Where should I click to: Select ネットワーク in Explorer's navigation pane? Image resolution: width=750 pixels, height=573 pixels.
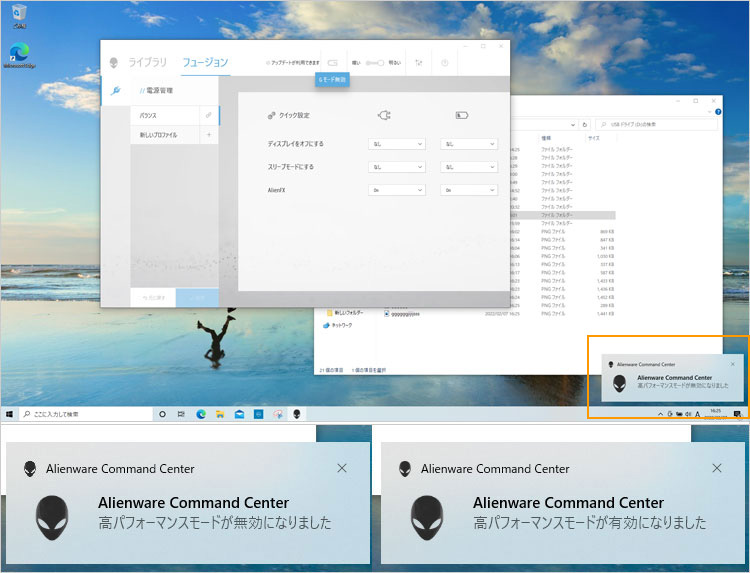point(338,325)
